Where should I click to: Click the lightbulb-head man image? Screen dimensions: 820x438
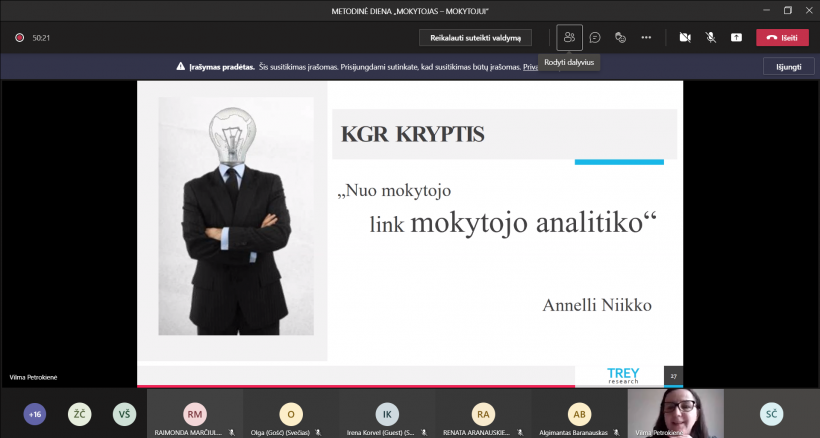pyautogui.click(x=236, y=216)
